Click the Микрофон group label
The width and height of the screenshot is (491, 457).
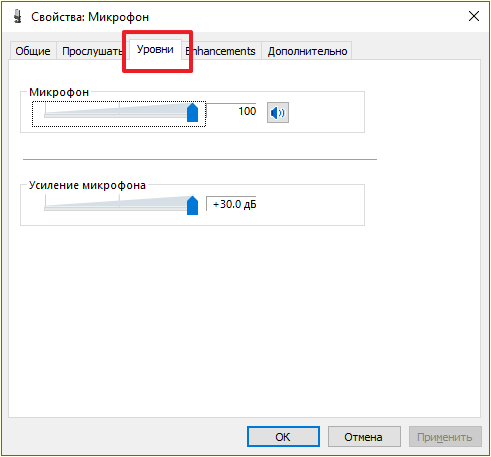click(59, 92)
